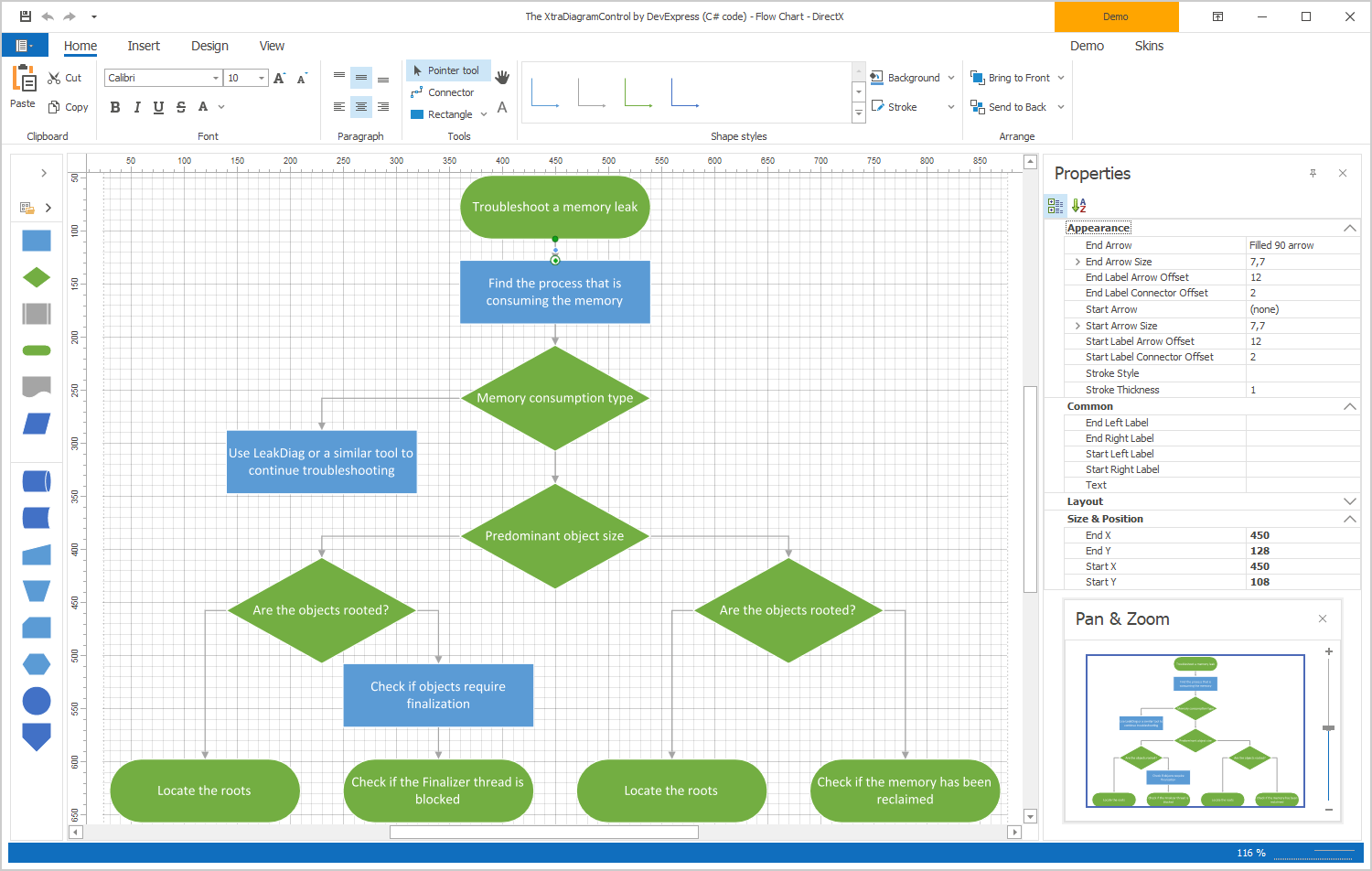
Task: Sort properties alphabetically with the A-Z icon
Action: click(1079, 205)
